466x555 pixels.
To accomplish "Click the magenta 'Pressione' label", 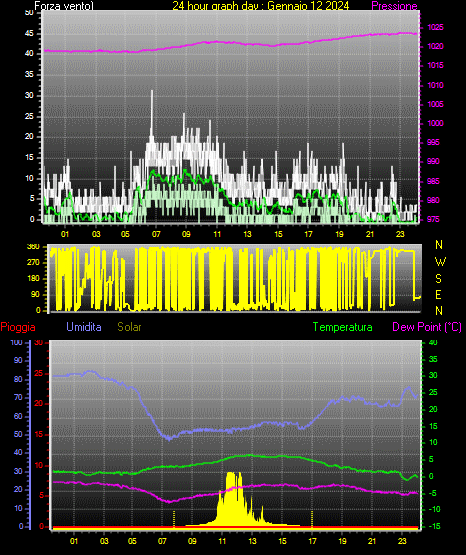I will [395, 5].
